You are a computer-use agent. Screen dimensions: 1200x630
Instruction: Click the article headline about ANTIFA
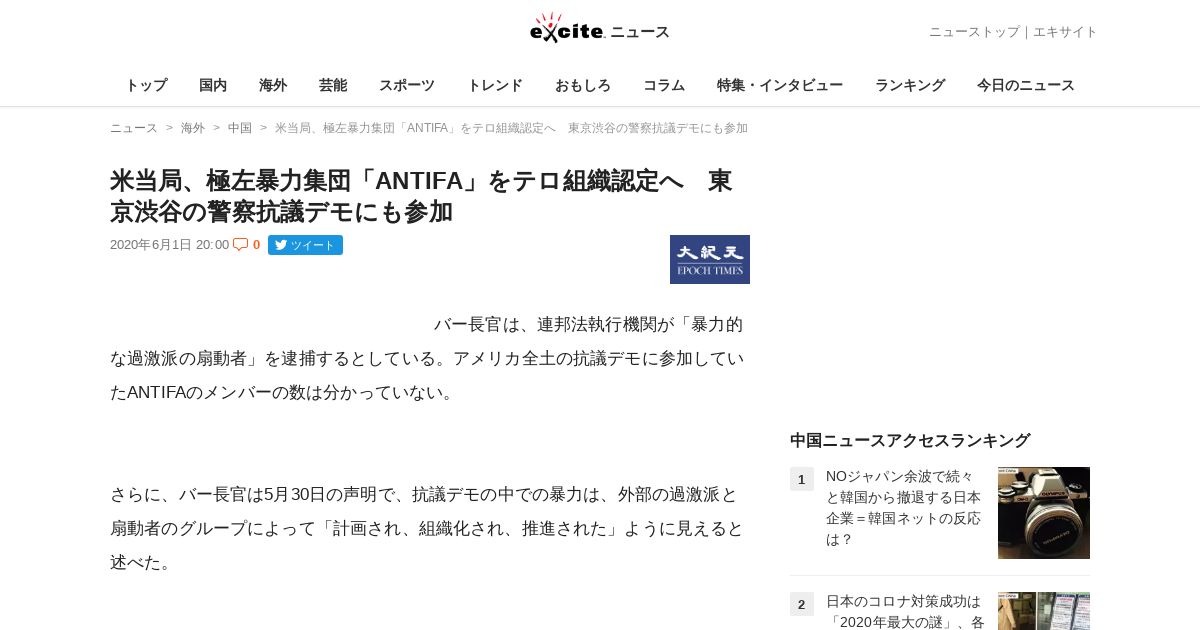click(x=421, y=196)
